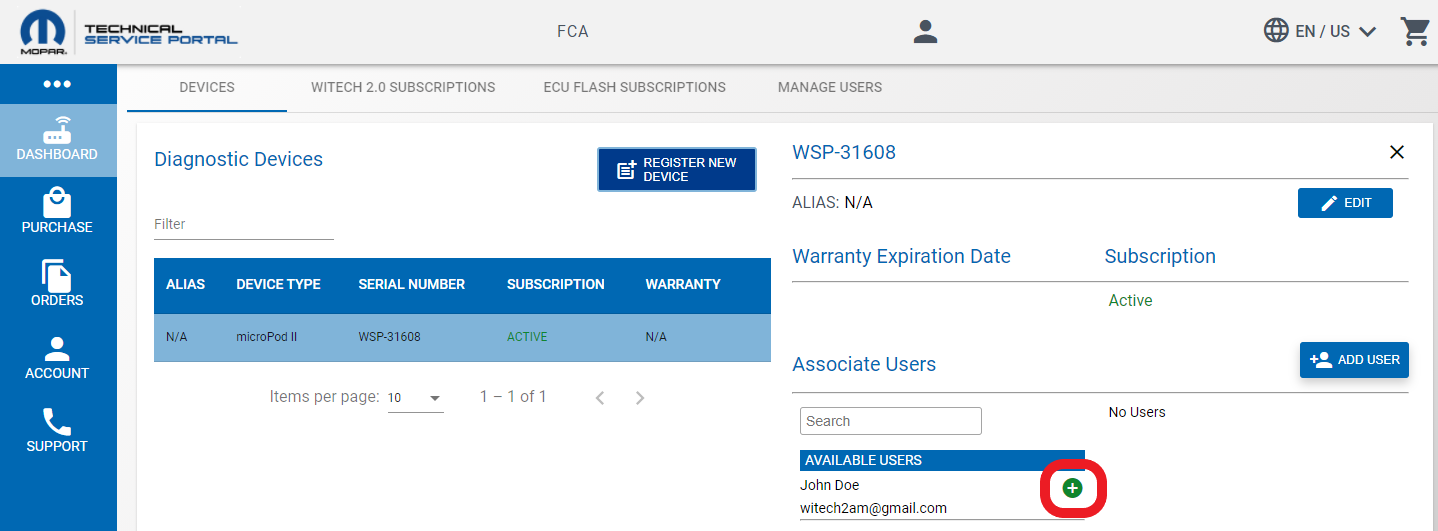This screenshot has width=1438, height=531.
Task: Open items per page dropdown
Action: (x=415, y=398)
